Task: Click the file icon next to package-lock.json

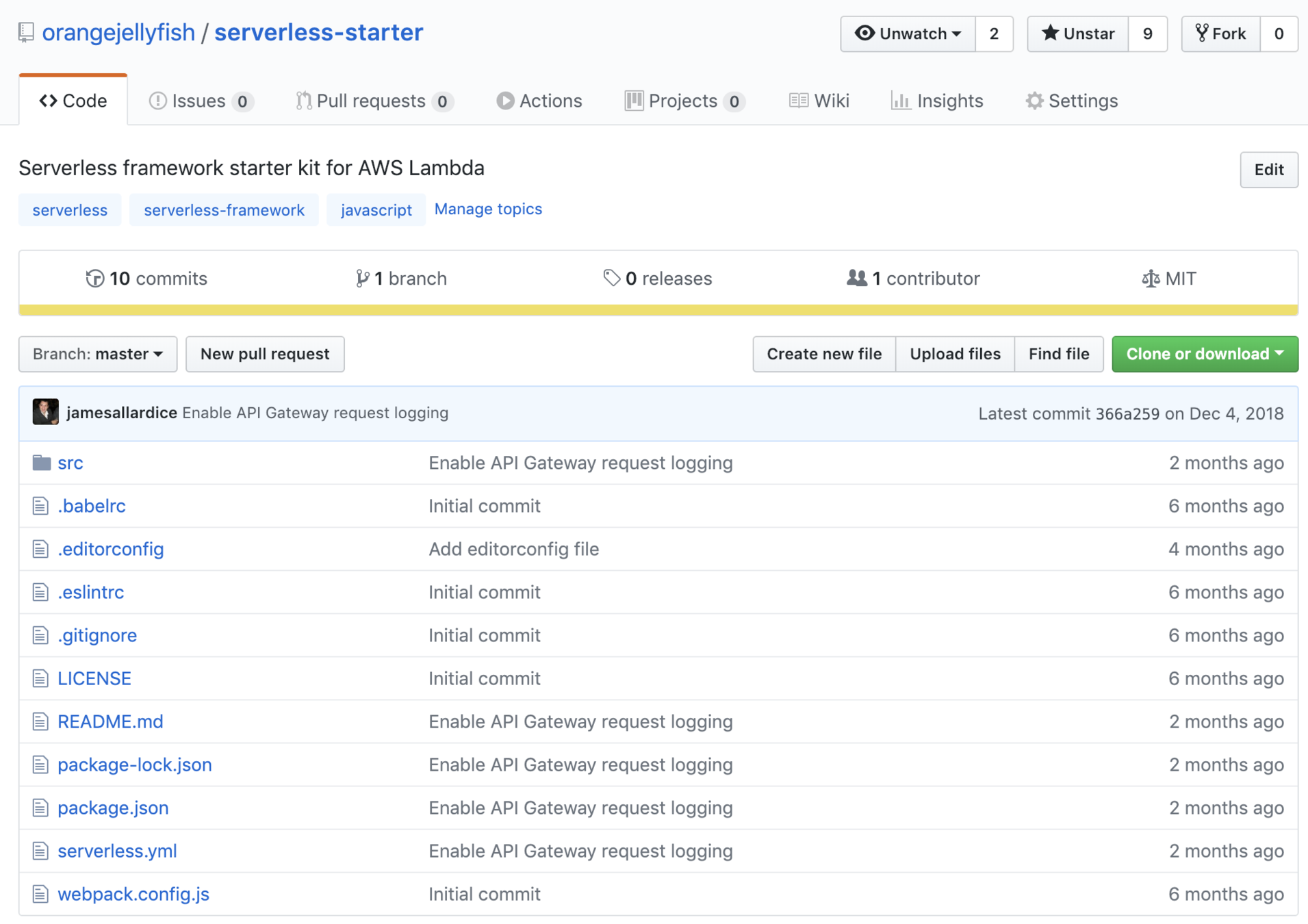Action: tap(40, 765)
